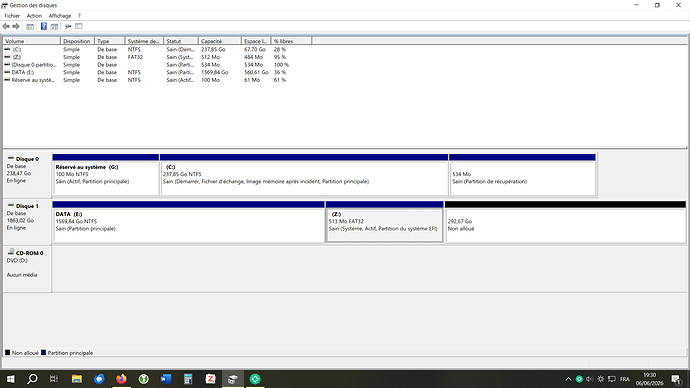Sort by the Type column header
Screen dimensions: 690x388
pyautogui.click(x=110, y=41)
